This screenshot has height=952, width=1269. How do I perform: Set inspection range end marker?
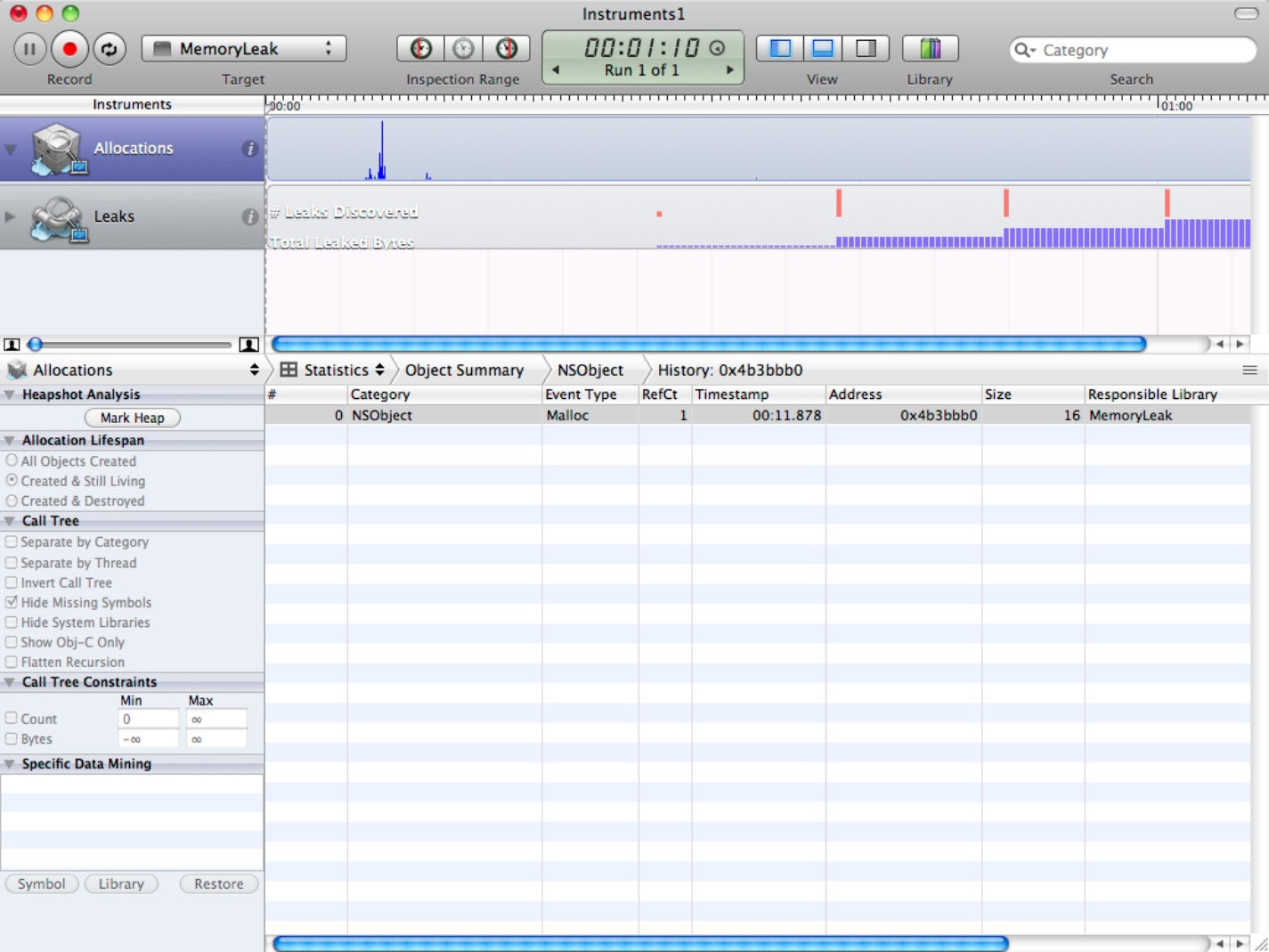[507, 48]
